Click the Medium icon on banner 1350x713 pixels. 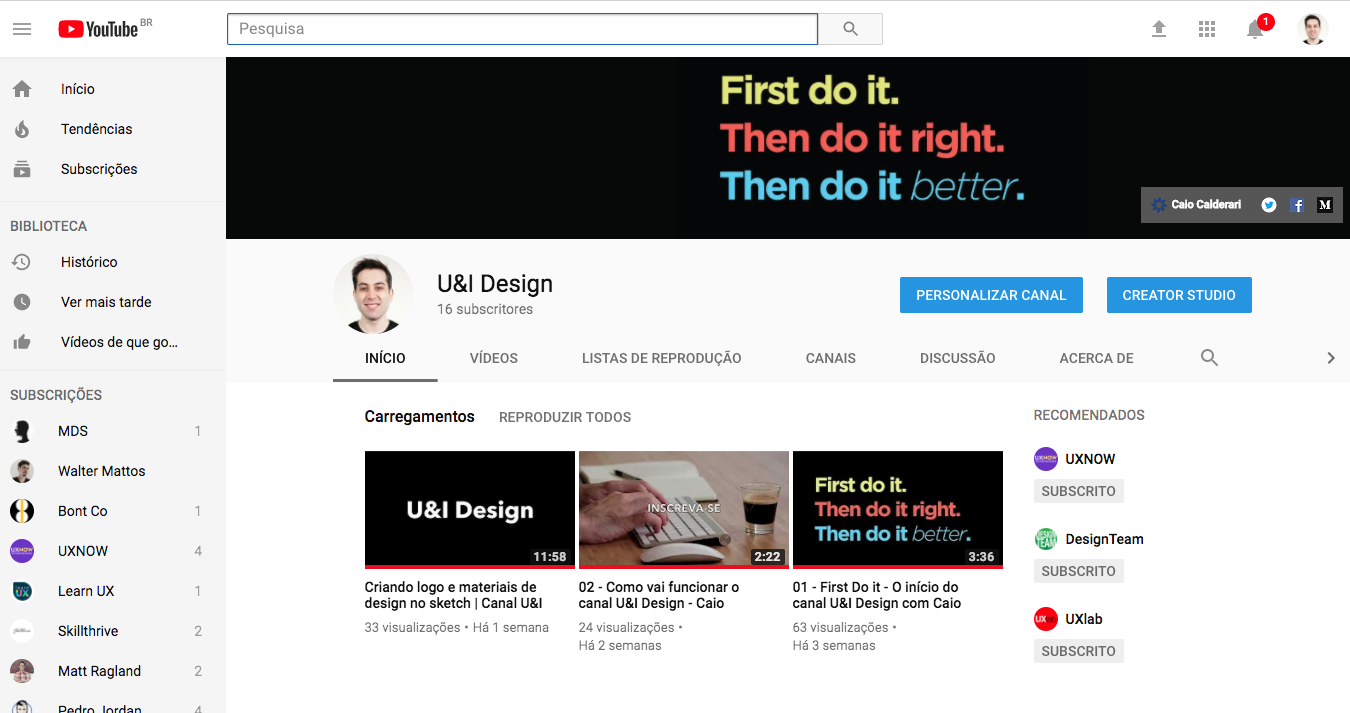pos(1325,205)
